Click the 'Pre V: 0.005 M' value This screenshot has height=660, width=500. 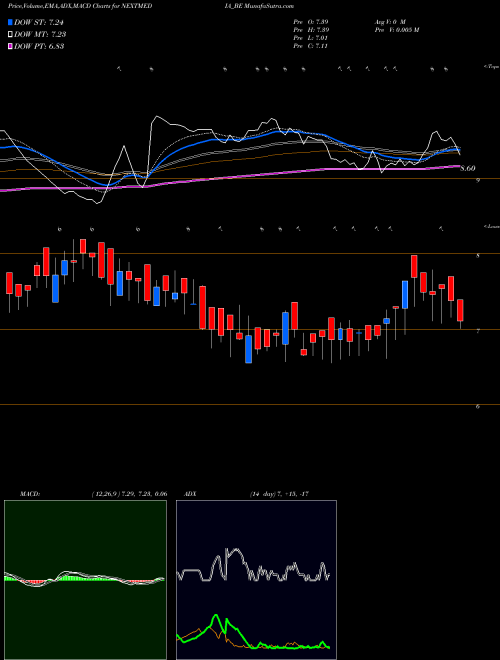pyautogui.click(x=396, y=29)
